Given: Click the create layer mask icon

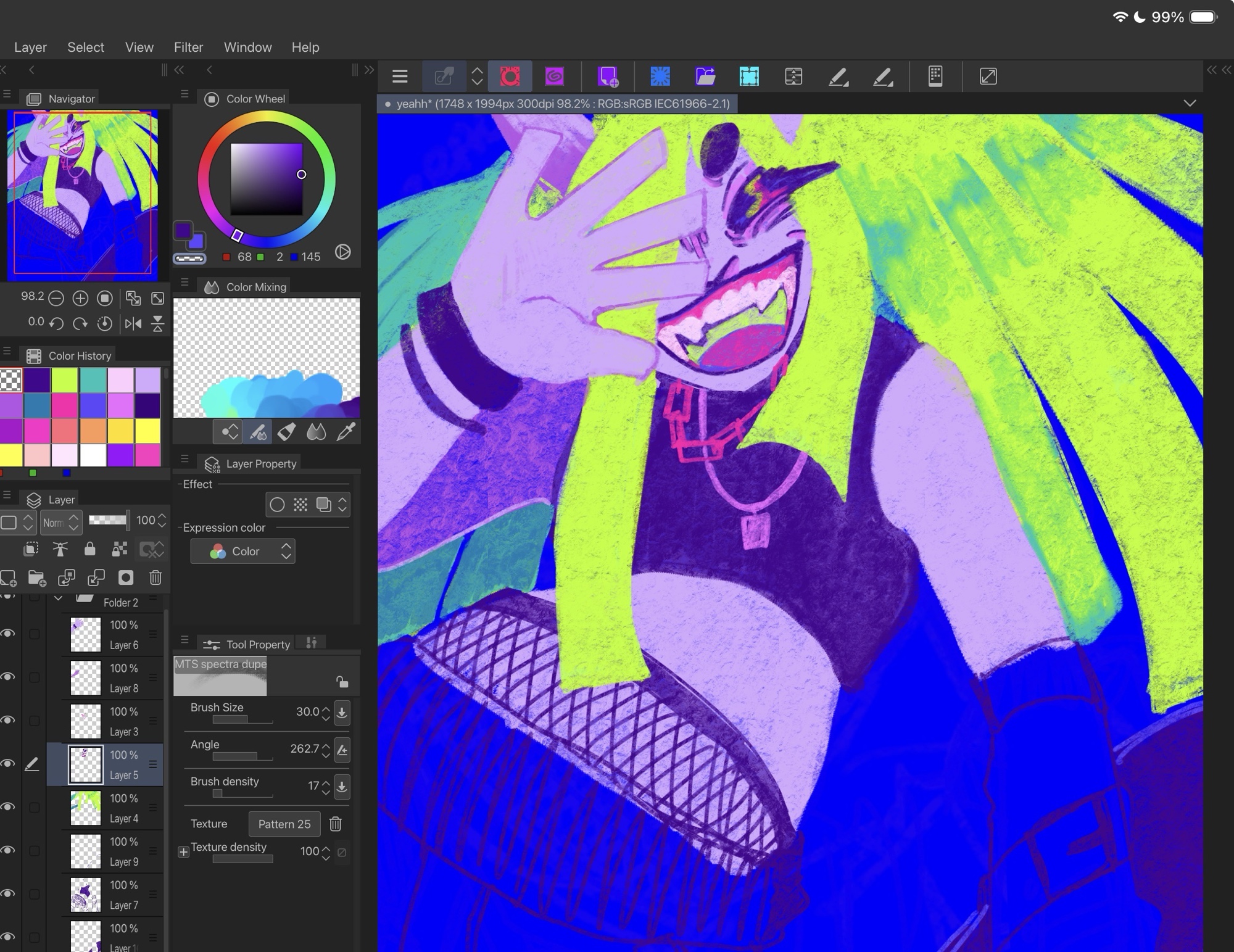Looking at the screenshot, I should (x=126, y=577).
